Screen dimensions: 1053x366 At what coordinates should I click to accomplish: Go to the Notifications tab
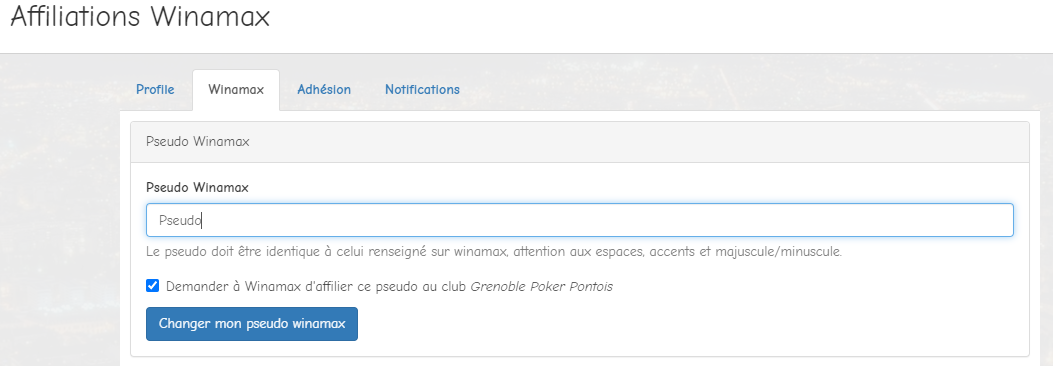tap(422, 89)
